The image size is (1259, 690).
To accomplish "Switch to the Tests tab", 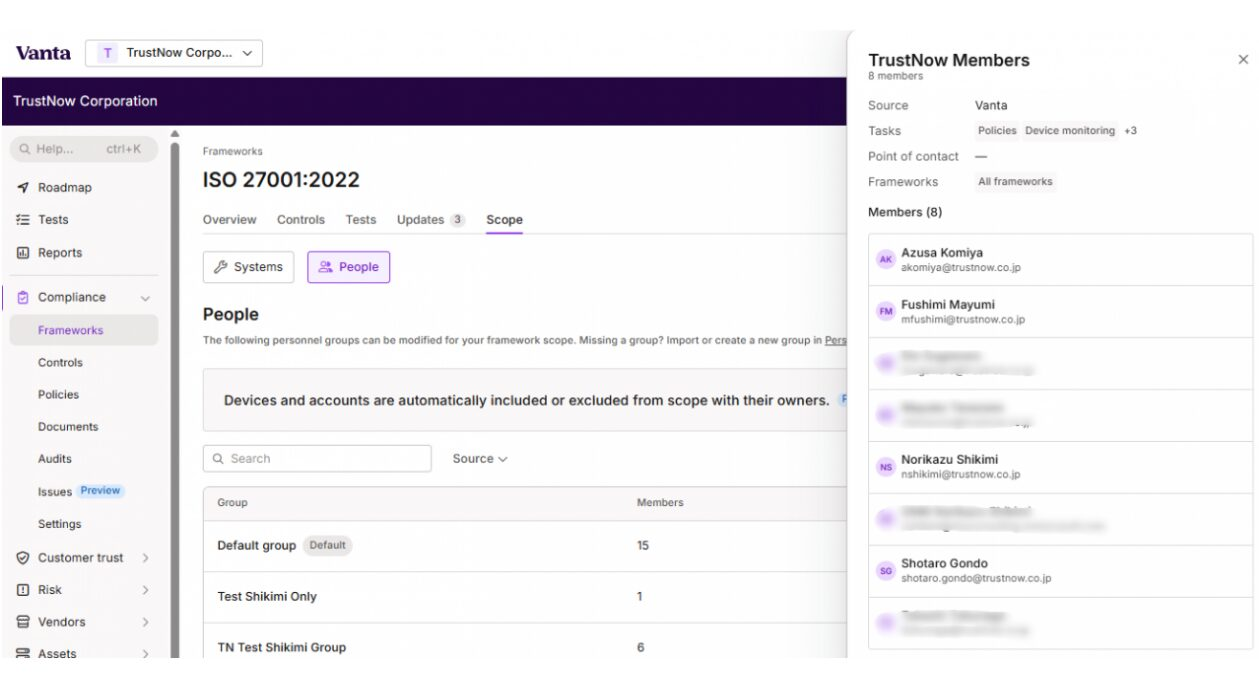I will pos(361,220).
